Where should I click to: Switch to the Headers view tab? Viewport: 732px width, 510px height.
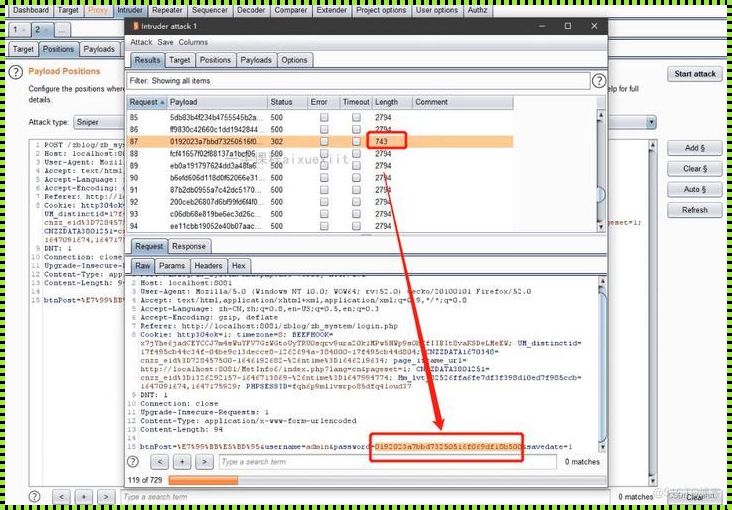pyautogui.click(x=208, y=266)
